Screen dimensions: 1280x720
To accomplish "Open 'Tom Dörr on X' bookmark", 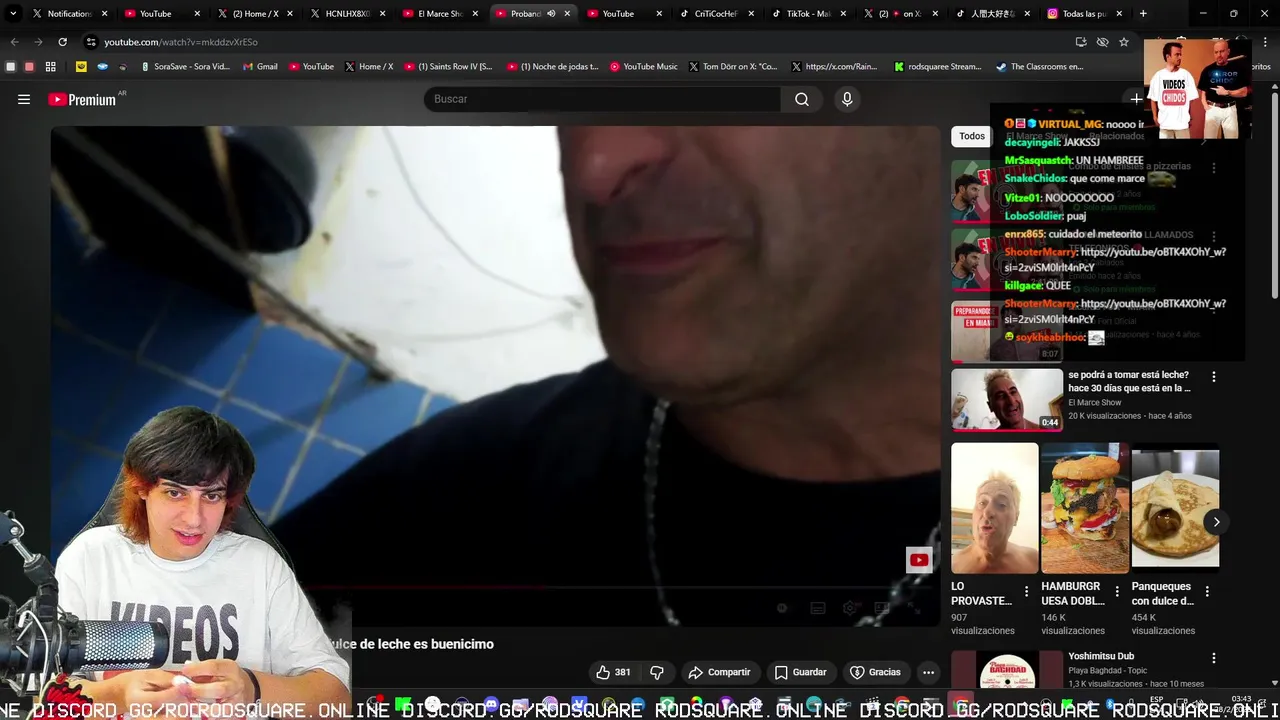I will [731, 67].
